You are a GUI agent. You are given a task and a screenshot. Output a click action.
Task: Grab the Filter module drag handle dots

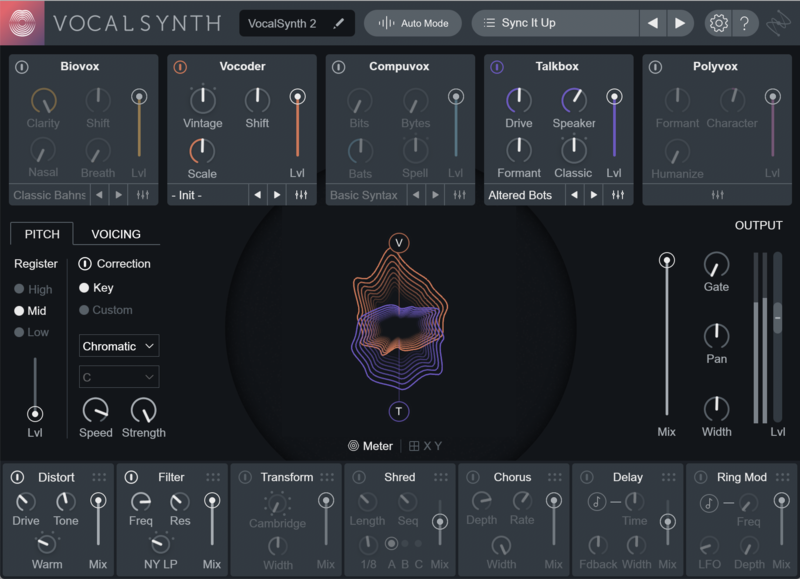tap(213, 477)
